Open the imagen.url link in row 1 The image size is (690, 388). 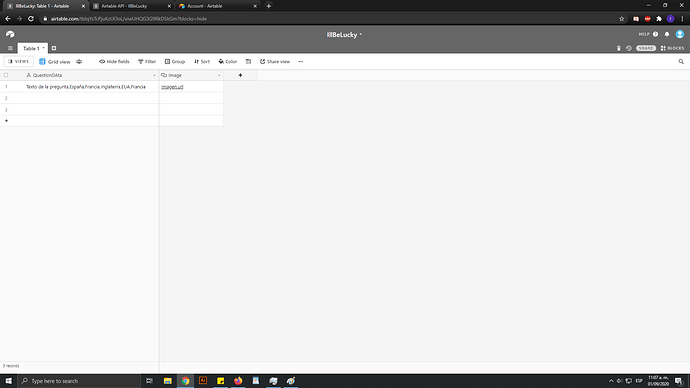(x=172, y=87)
